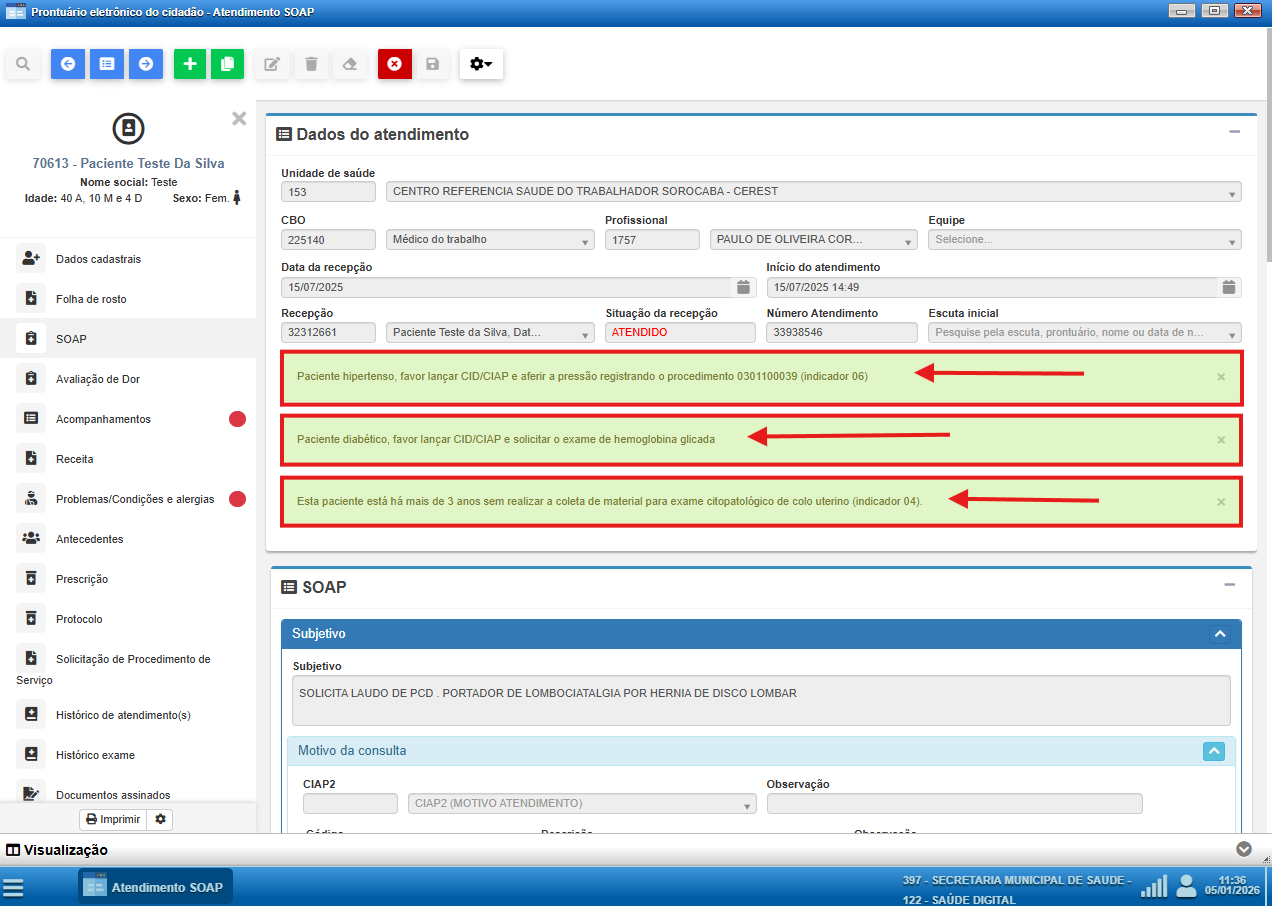Viewport: 1272px width, 906px height.
Task: Click the Imprimir button
Action: point(113,819)
